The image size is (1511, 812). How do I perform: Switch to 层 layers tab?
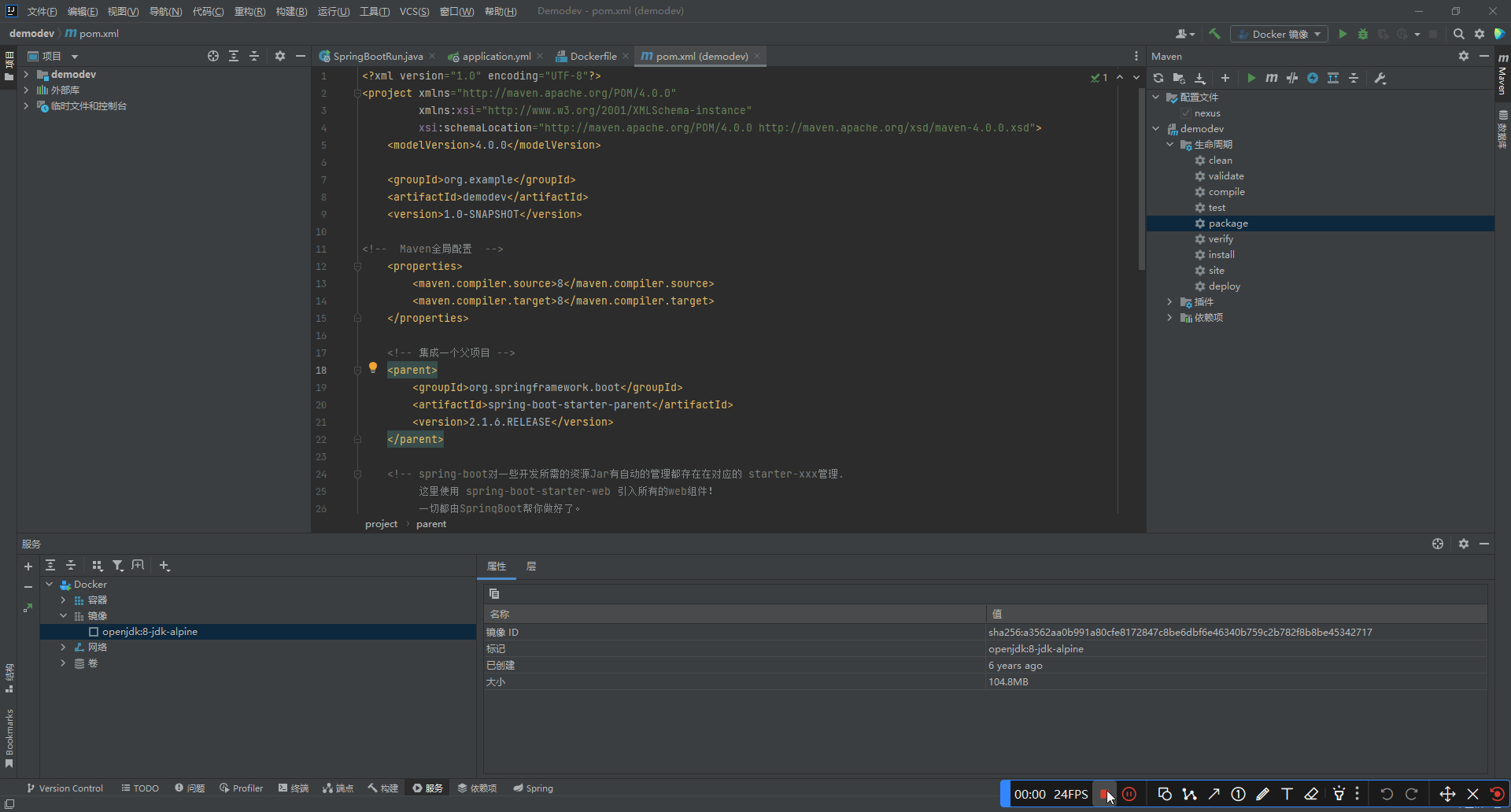pos(531,567)
